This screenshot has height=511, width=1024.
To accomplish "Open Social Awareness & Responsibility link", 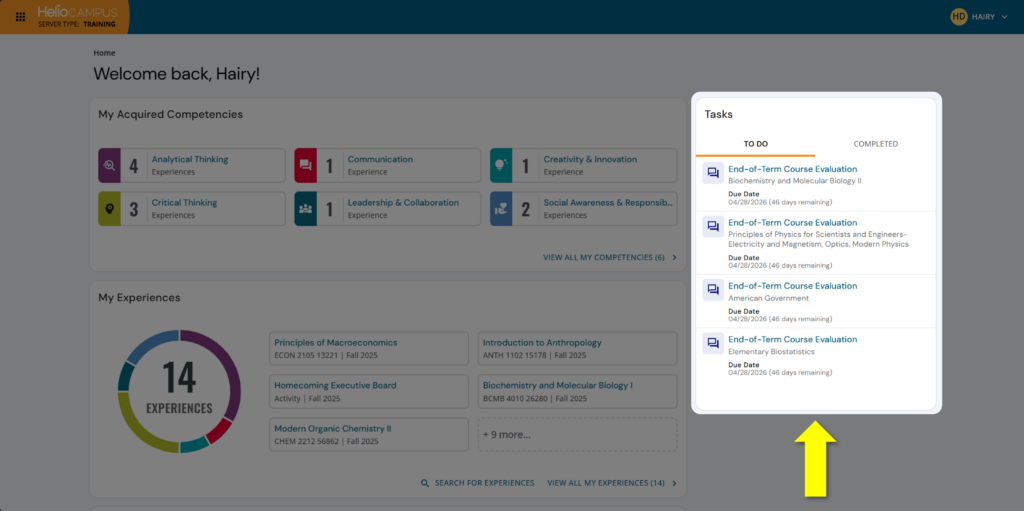I will tap(608, 203).
